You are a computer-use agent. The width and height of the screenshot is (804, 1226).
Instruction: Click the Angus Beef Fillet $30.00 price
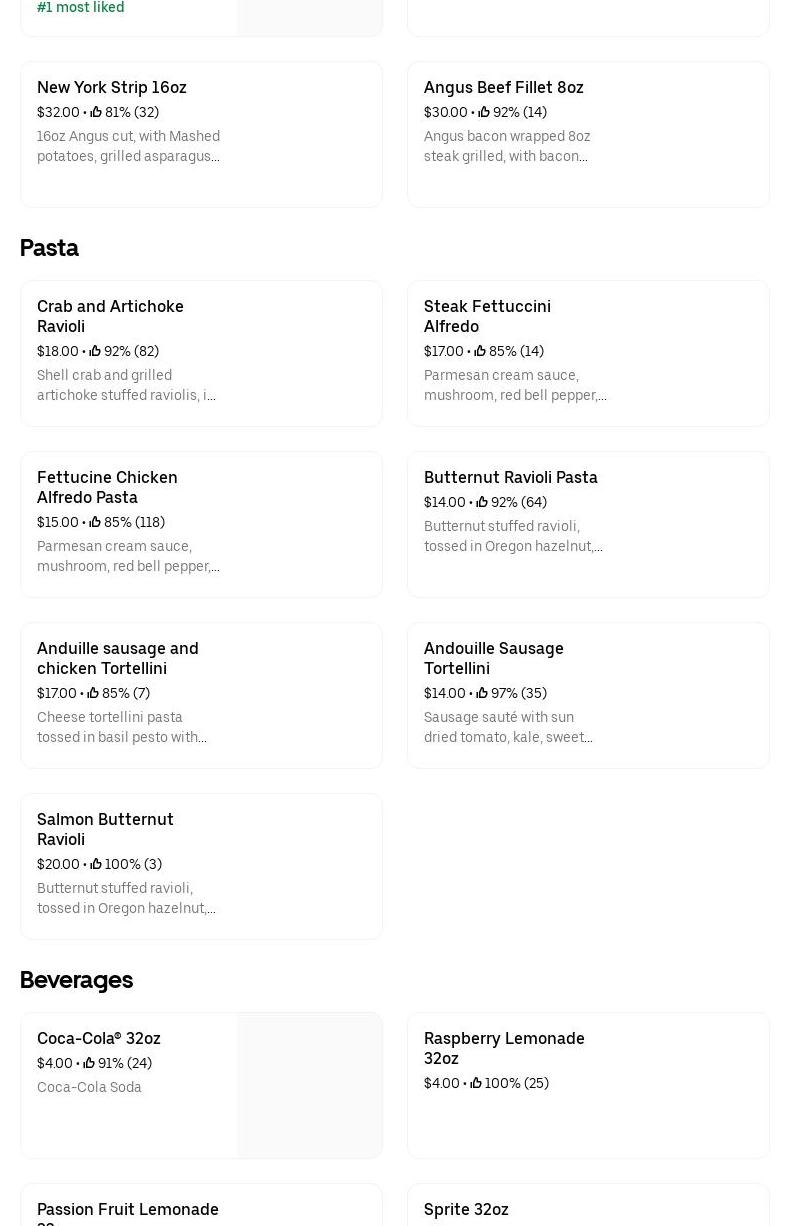(445, 113)
